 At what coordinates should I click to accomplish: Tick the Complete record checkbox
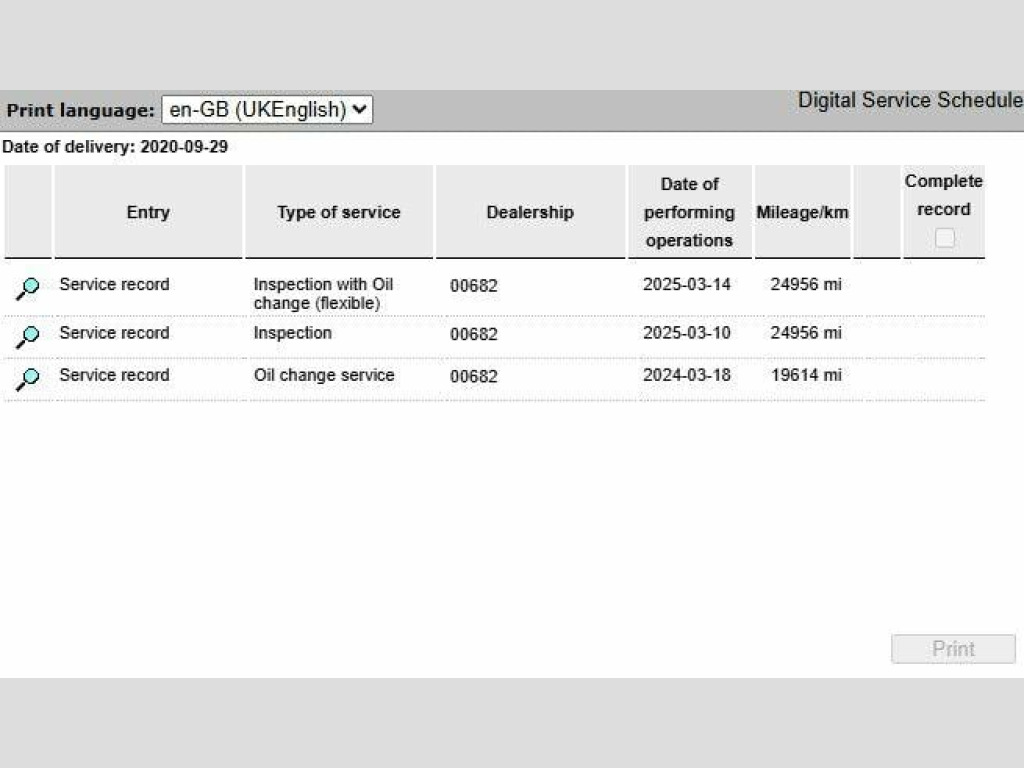point(944,238)
